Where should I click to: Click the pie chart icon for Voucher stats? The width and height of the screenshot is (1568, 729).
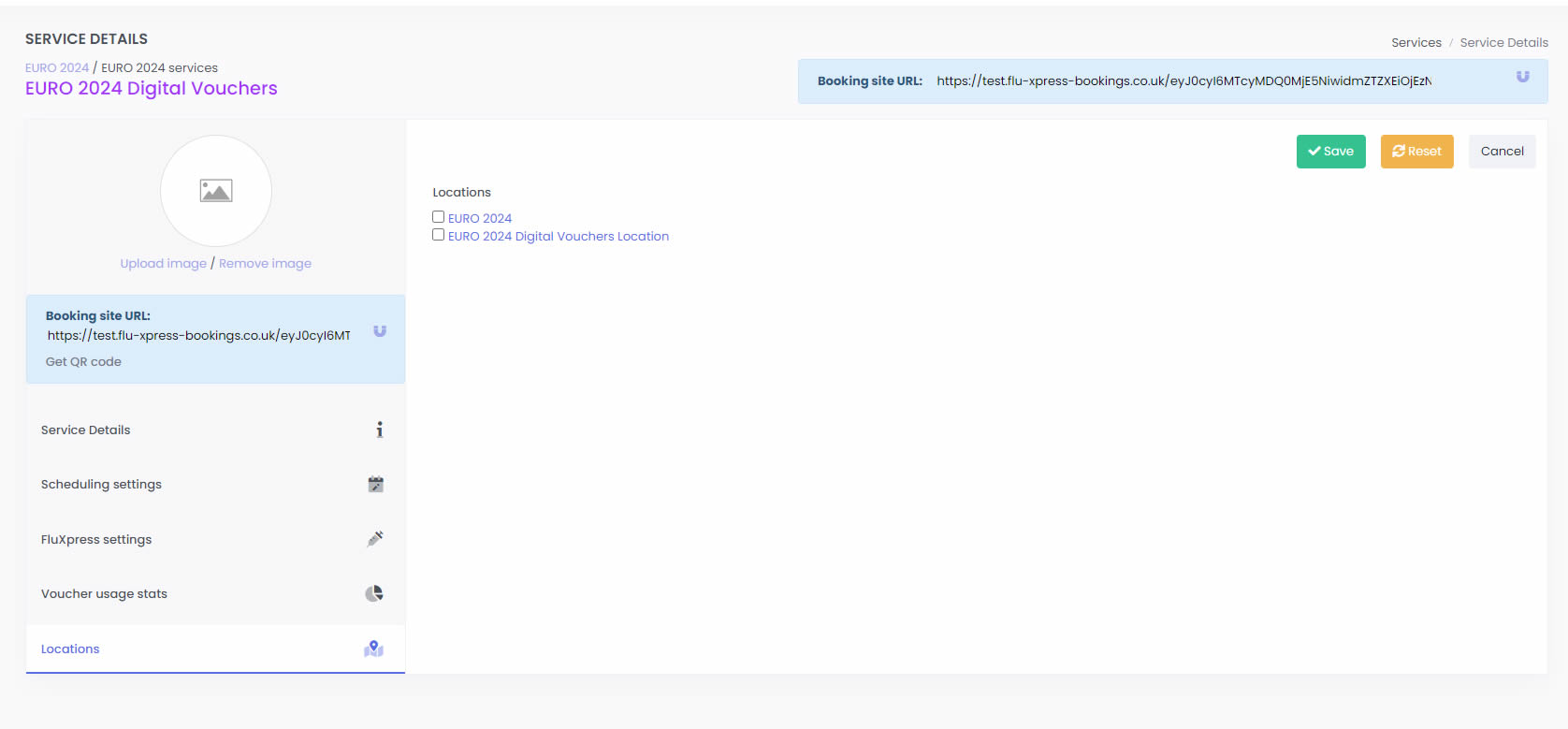coord(374,593)
